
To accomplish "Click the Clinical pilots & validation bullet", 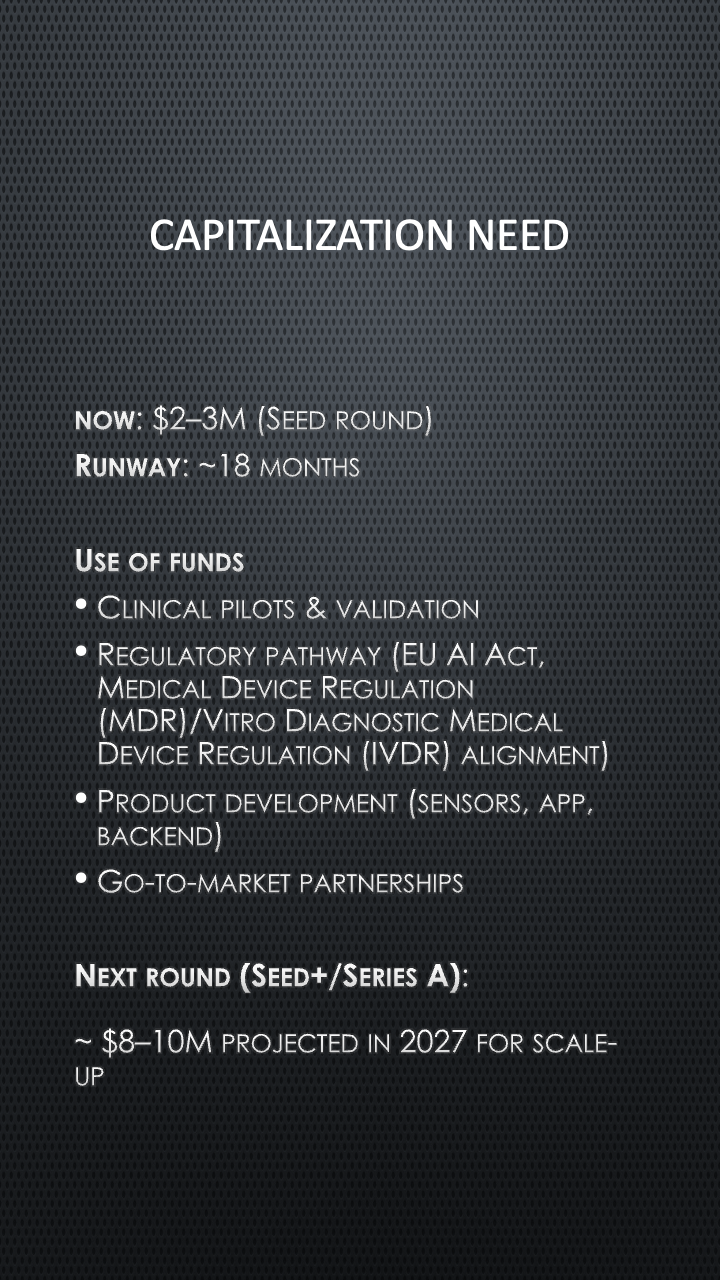I will (288, 608).
